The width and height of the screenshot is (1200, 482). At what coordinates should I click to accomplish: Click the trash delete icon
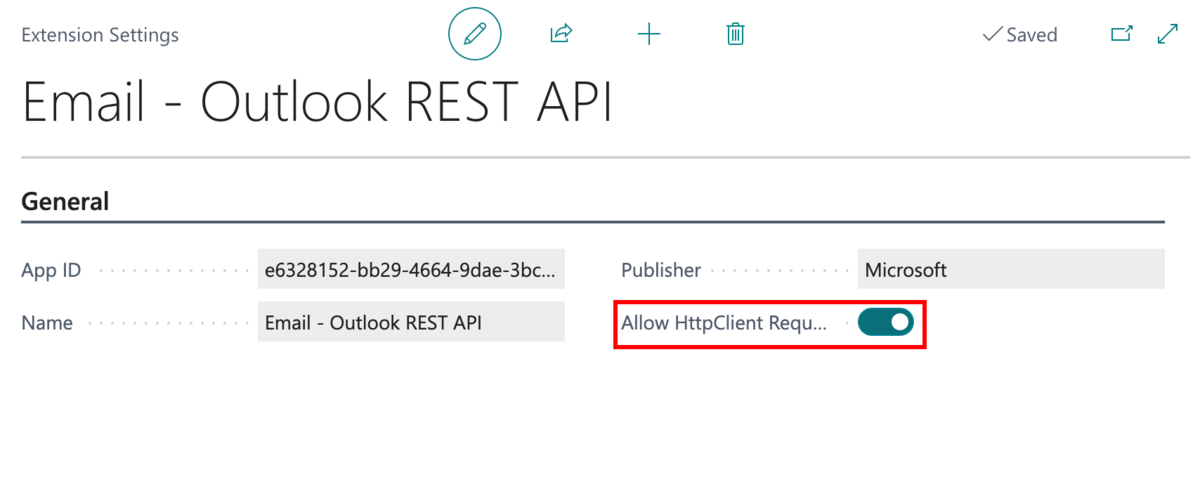coord(735,35)
